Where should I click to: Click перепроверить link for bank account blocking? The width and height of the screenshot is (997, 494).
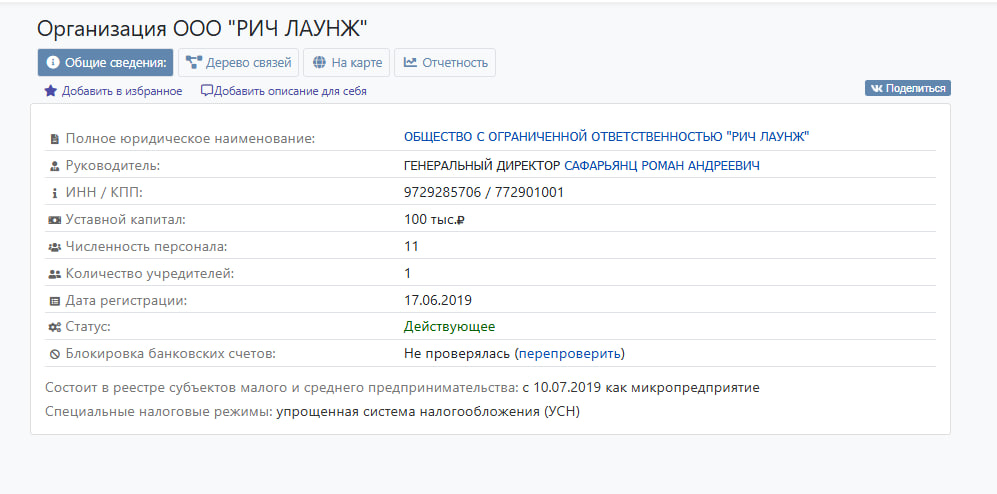[x=569, y=353]
